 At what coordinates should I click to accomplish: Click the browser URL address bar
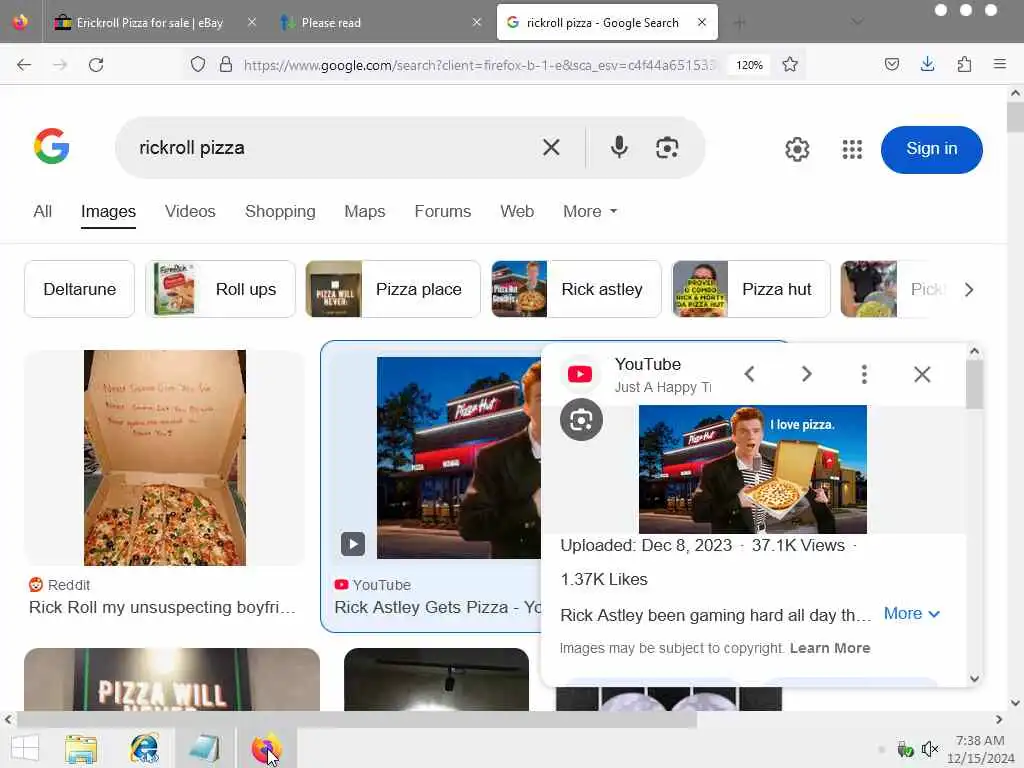click(480, 65)
